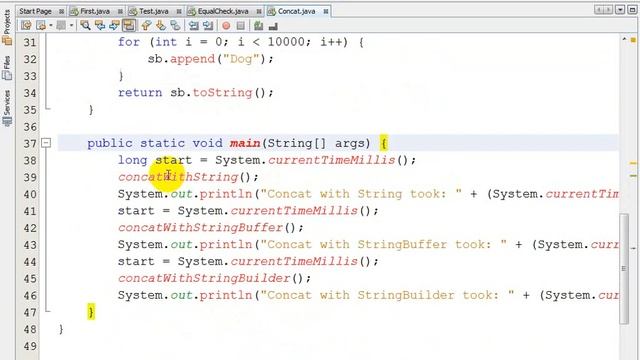This screenshot has width=640, height=360.
Task: Select the EqualCheck.java tab
Action: (x=223, y=11)
